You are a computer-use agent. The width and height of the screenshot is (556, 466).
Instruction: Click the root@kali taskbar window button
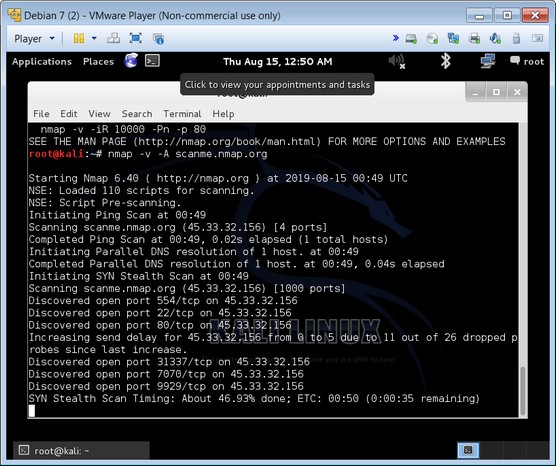pos(81,450)
